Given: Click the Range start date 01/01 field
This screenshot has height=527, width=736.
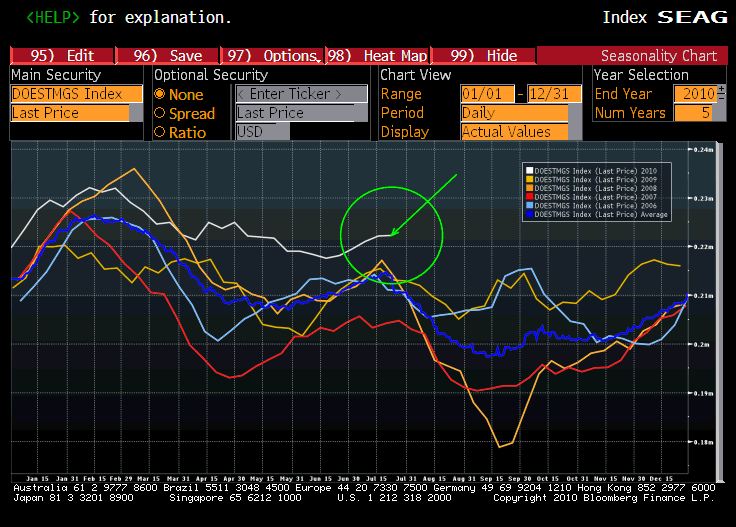Looking at the screenshot, I should (x=486, y=94).
